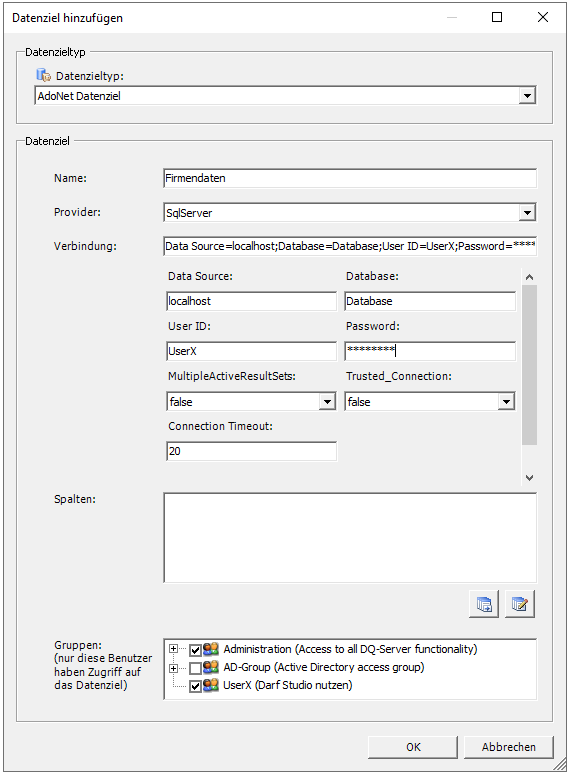The width and height of the screenshot is (570, 775).
Task: Click the Abbrechen button
Action: click(509, 747)
